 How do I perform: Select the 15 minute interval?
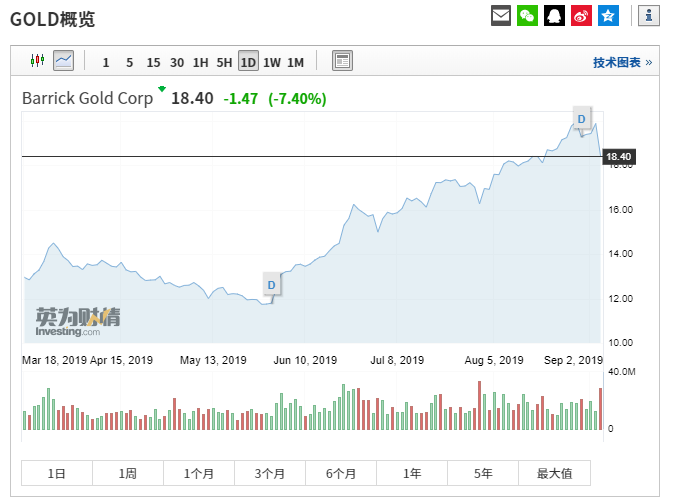click(153, 63)
